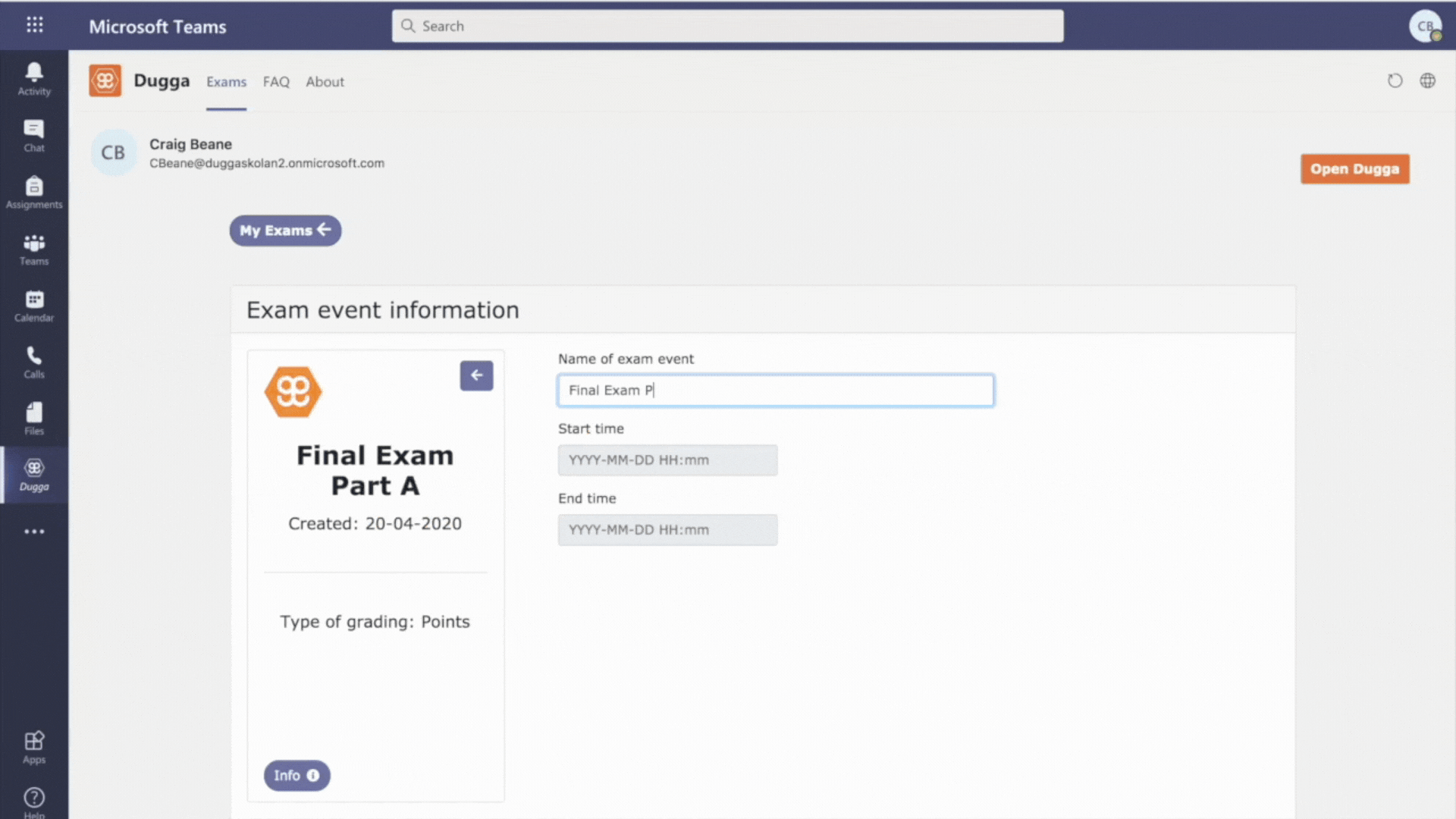
Task: Click the Dugga app name header
Action: click(162, 80)
